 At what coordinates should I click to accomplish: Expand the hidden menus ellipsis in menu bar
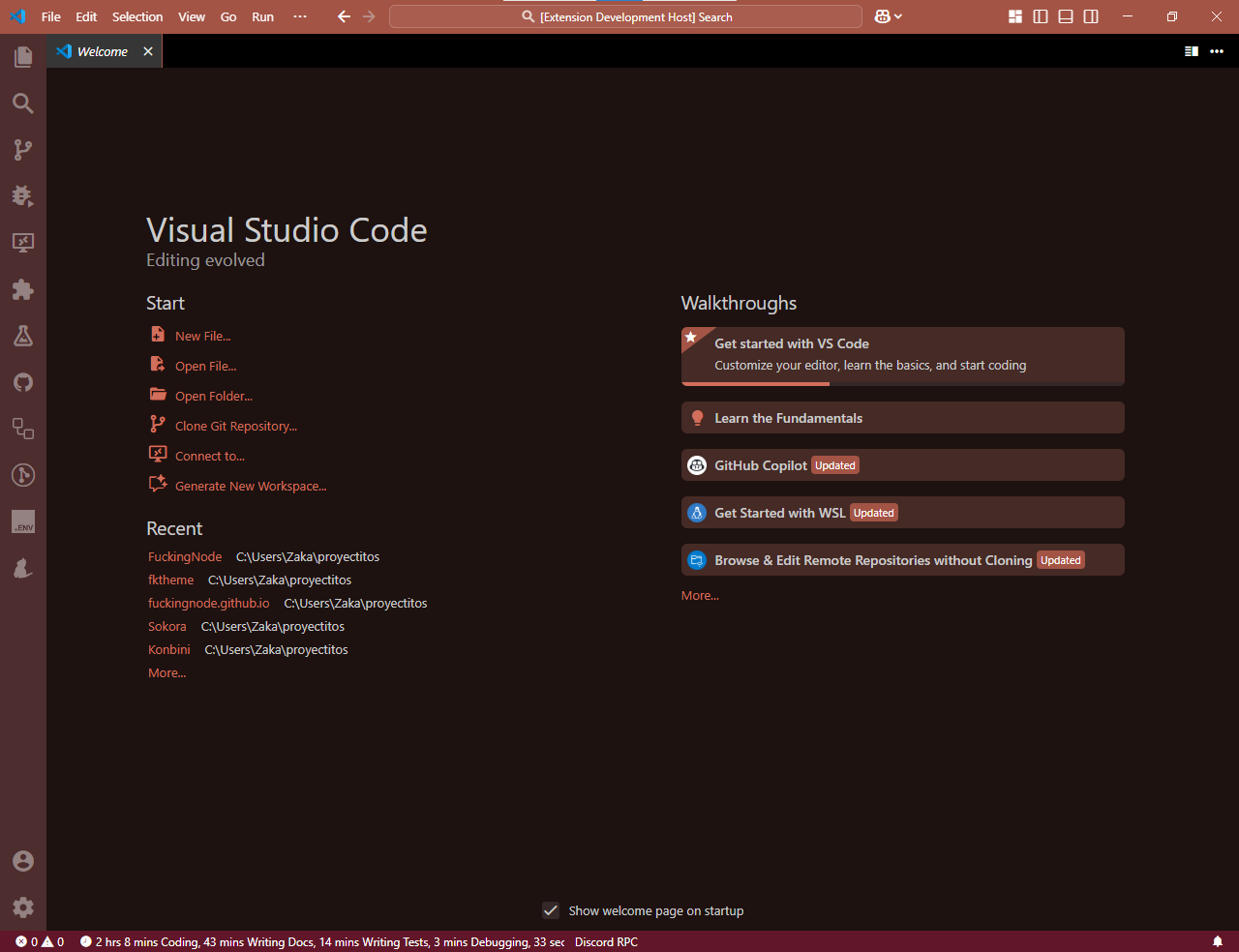click(x=300, y=16)
